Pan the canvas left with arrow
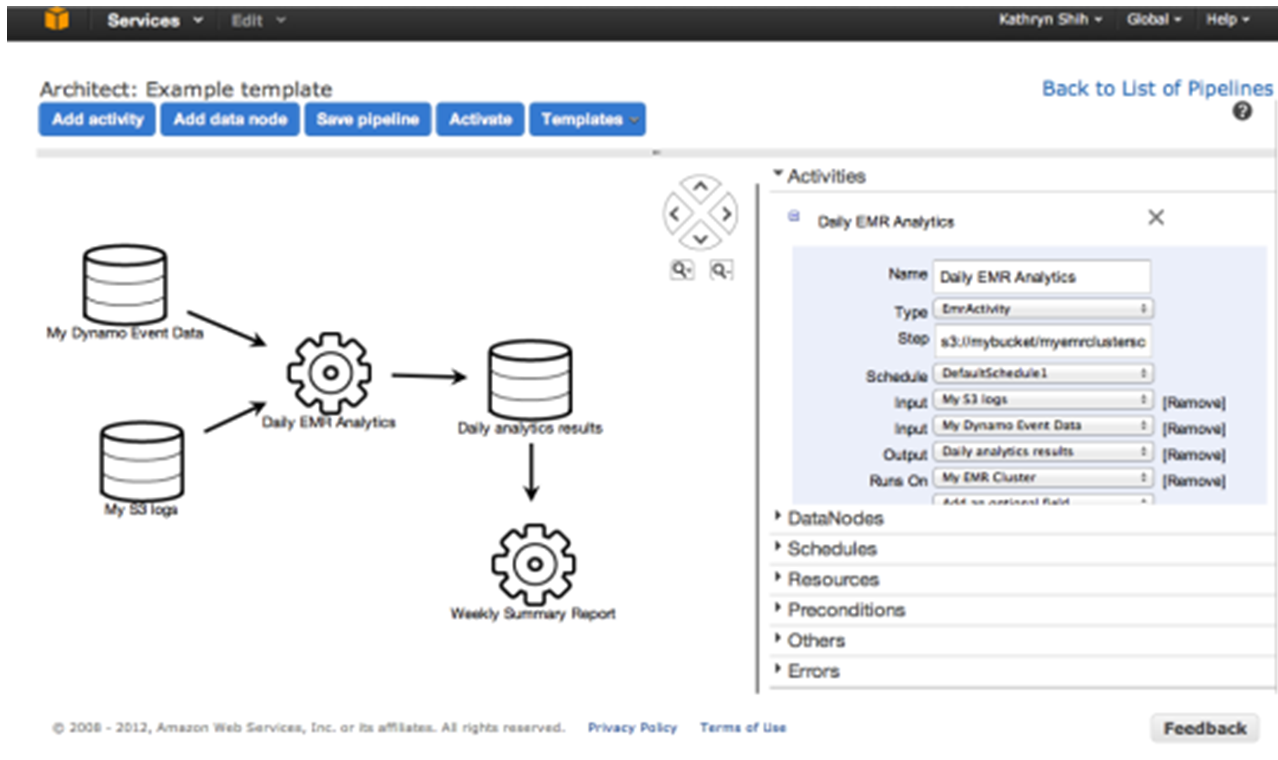 point(675,213)
